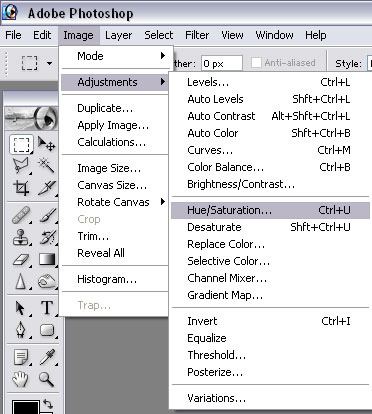Click the Image menu in the menu bar
Viewport: 372px width, 414px height.
point(79,35)
